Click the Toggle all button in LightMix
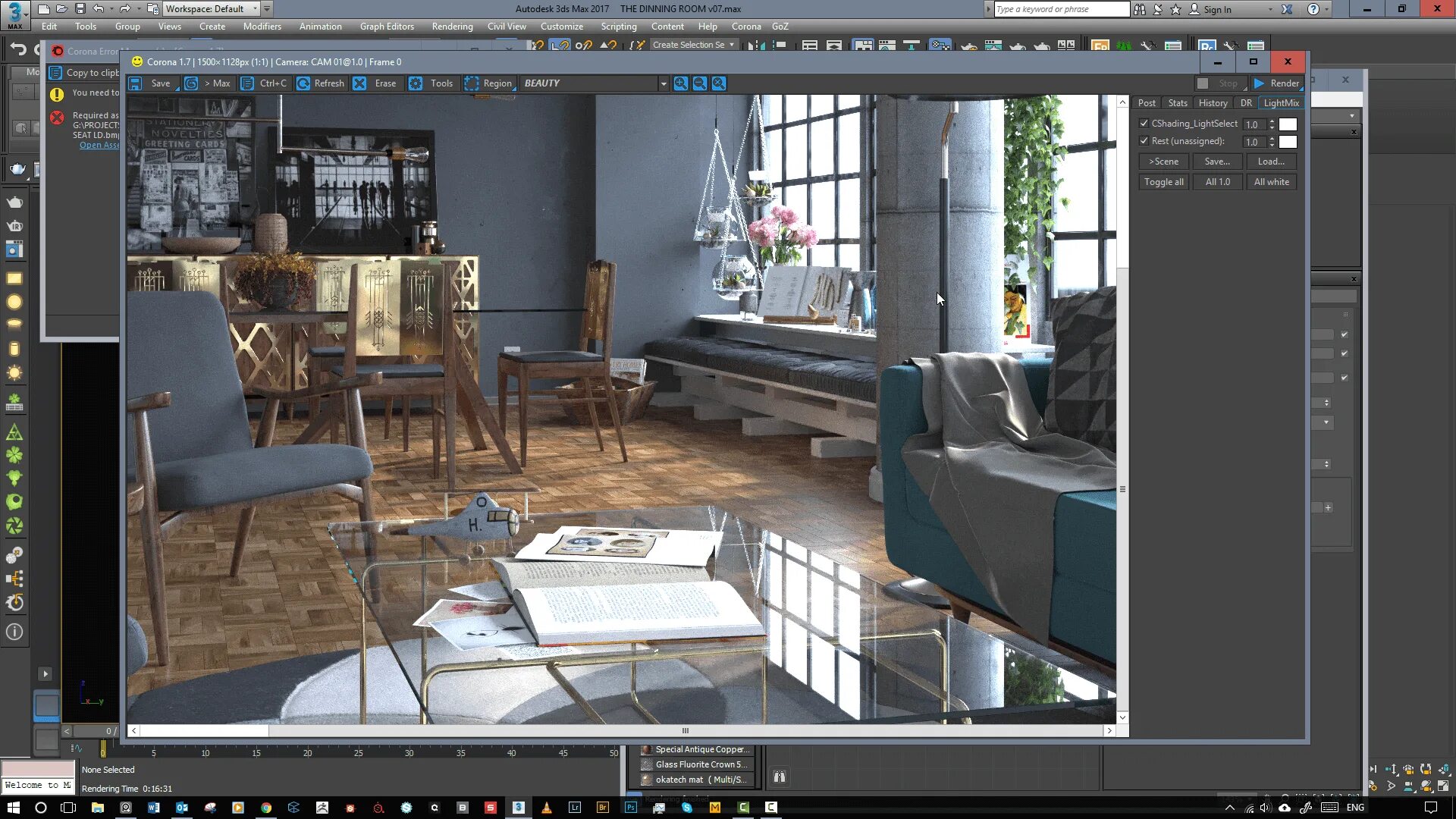The height and width of the screenshot is (819, 1456). (1163, 181)
